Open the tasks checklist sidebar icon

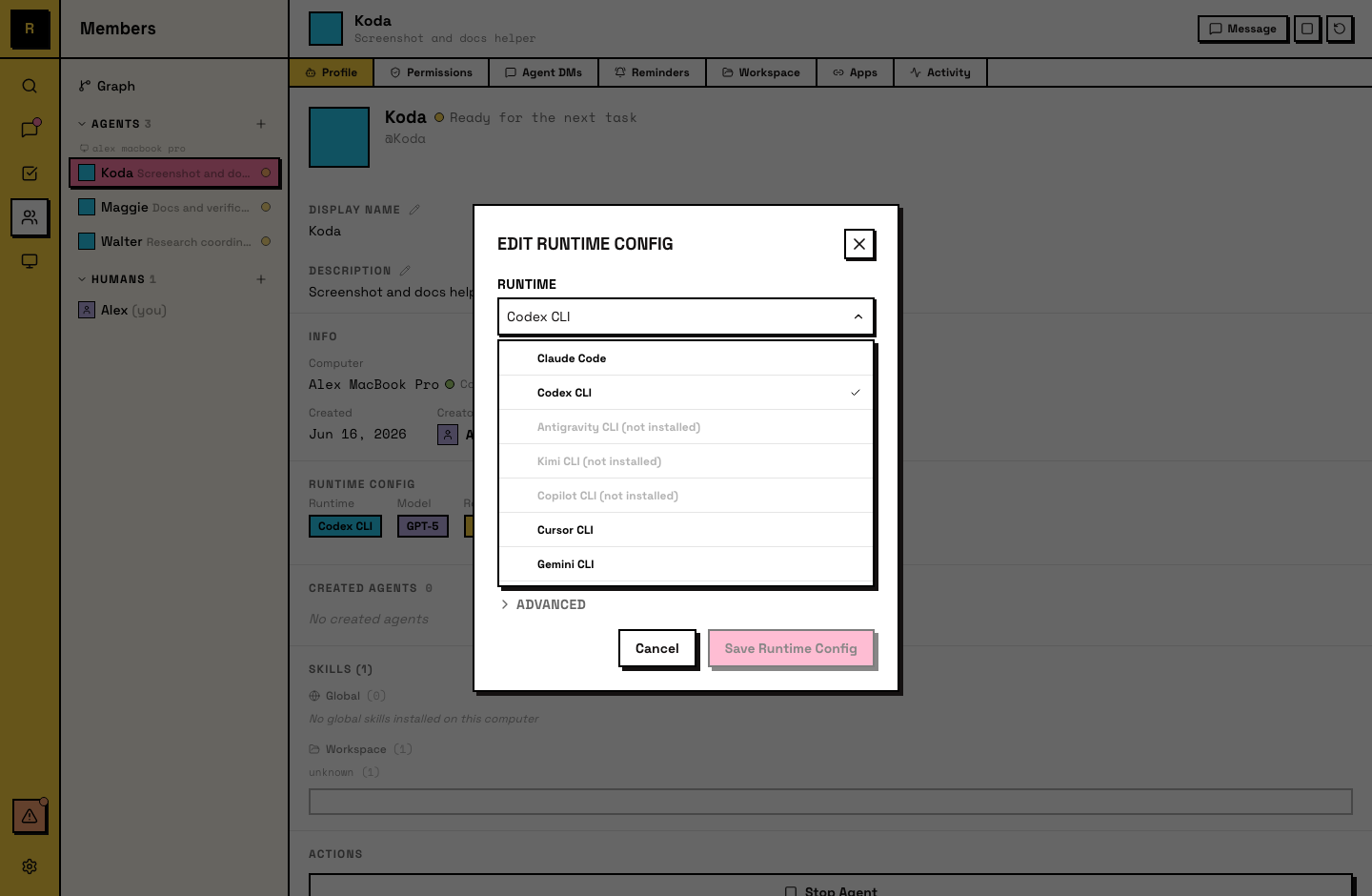click(30, 173)
